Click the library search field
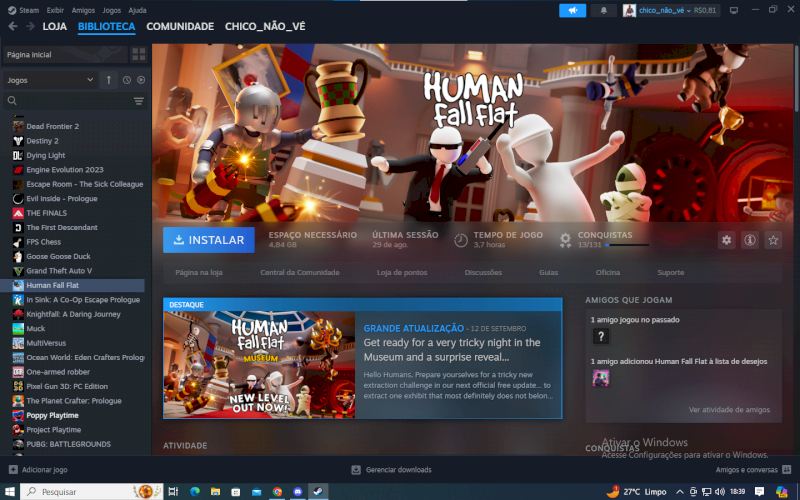This screenshot has height=500, width=800. point(75,101)
